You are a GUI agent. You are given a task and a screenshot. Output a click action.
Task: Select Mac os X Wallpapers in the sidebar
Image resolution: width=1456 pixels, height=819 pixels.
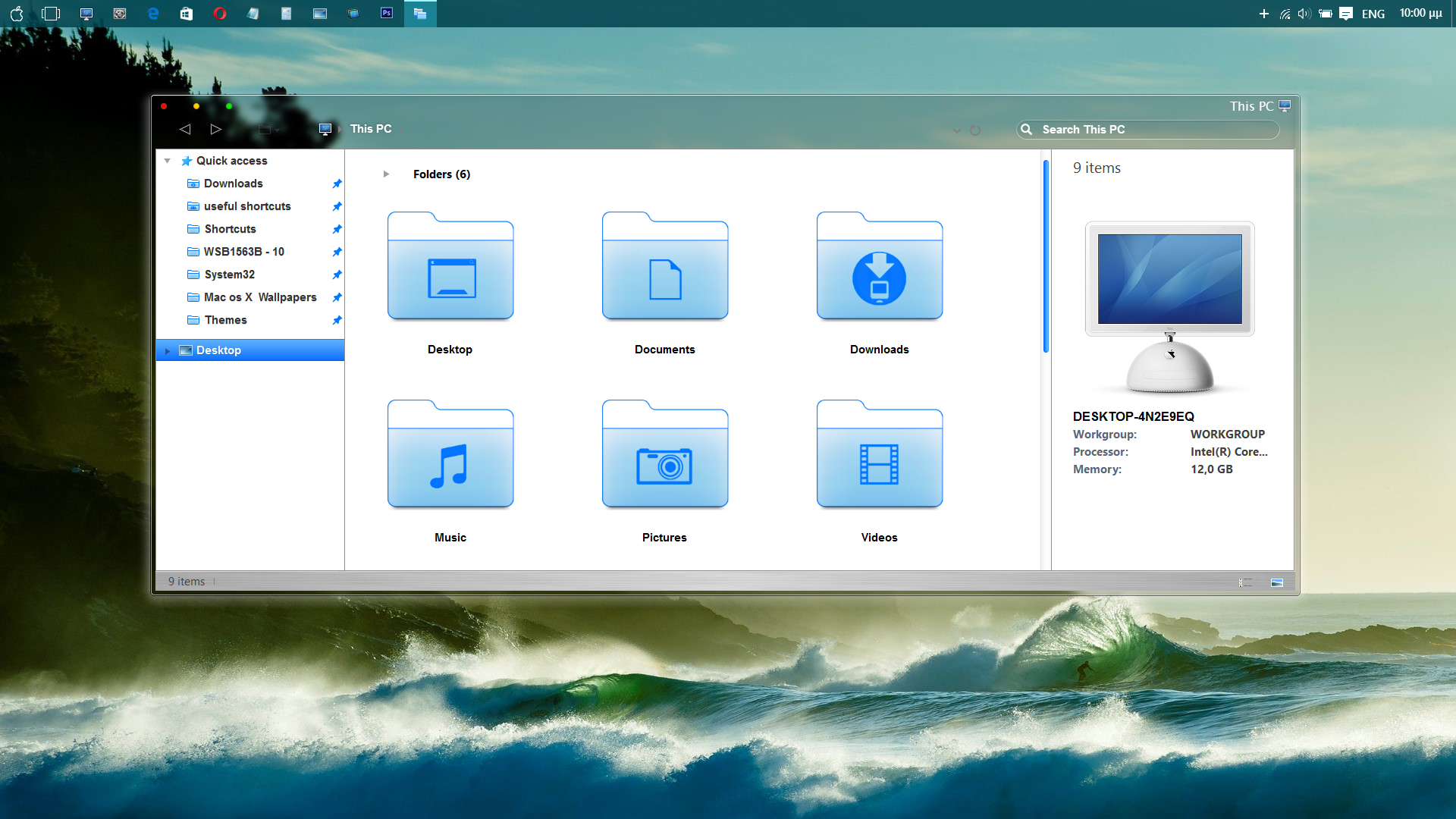coord(260,297)
